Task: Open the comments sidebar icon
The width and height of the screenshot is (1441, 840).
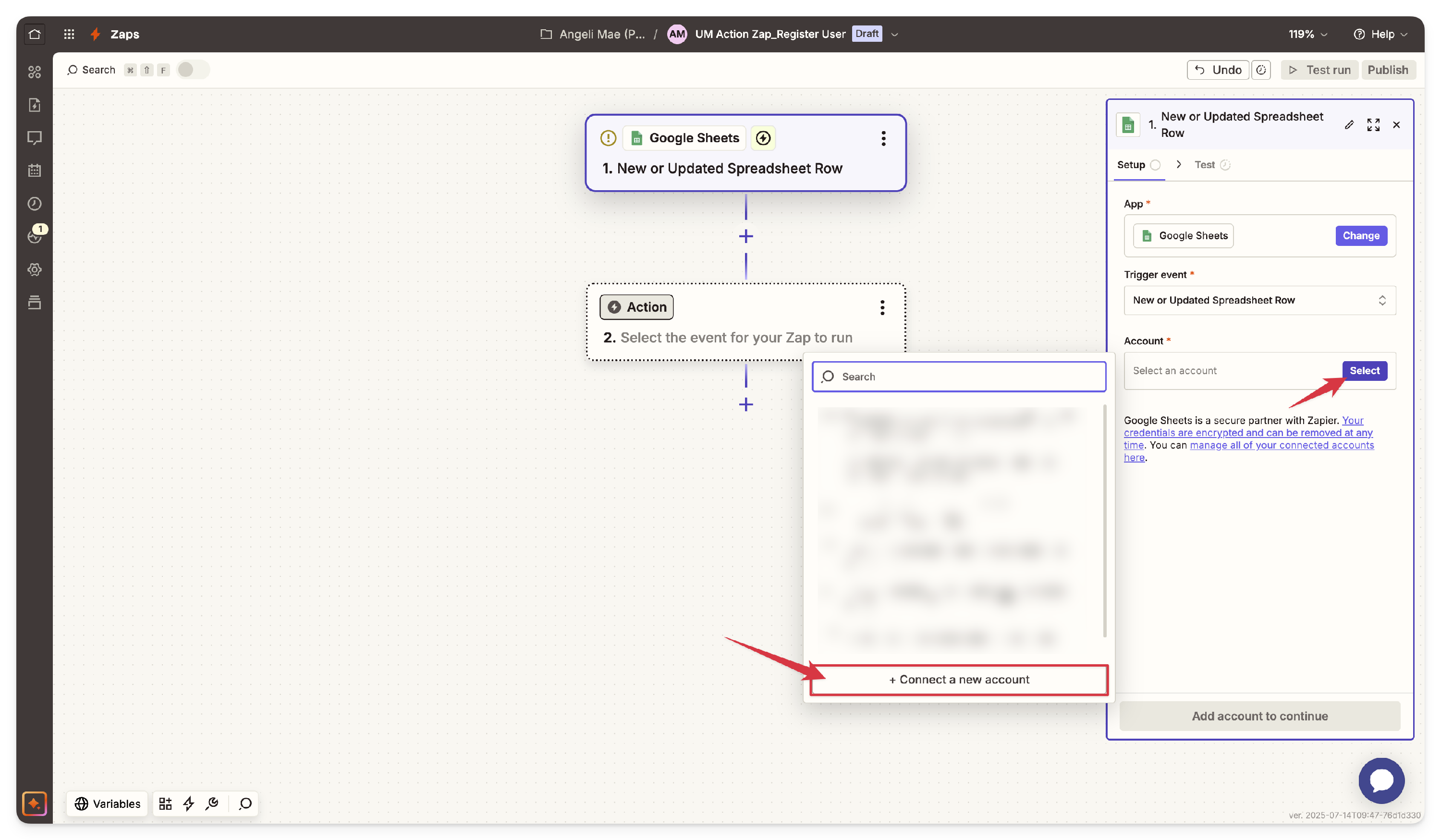Action: click(34, 138)
